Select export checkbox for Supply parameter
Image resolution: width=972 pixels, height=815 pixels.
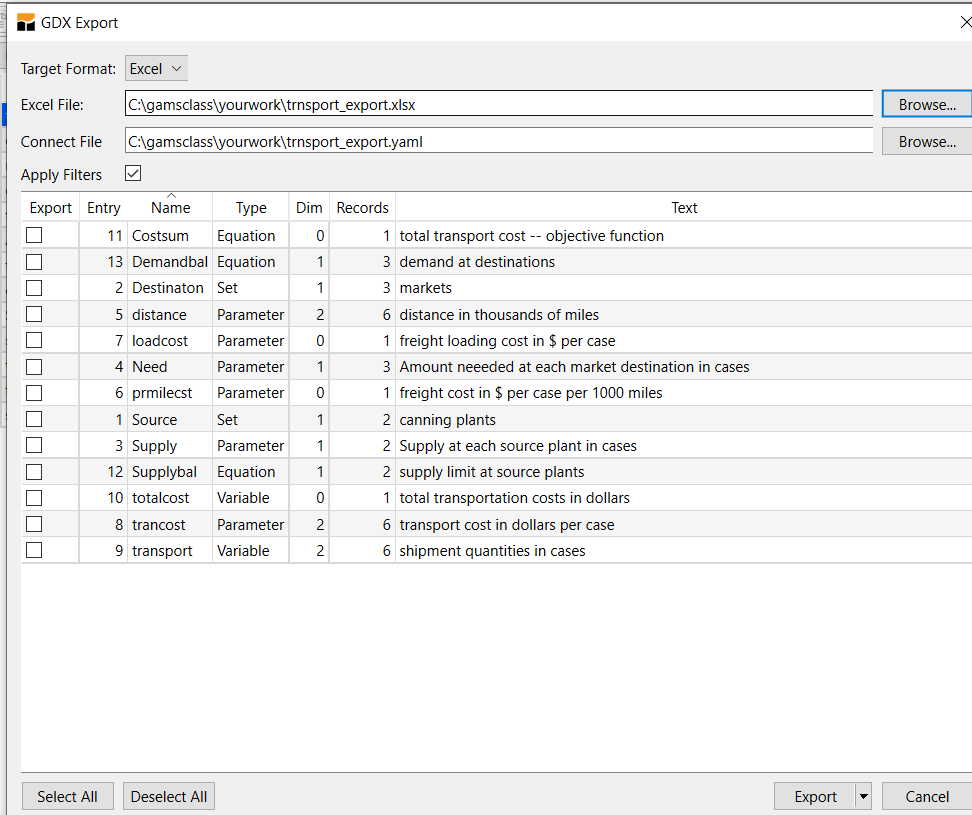[x=35, y=445]
